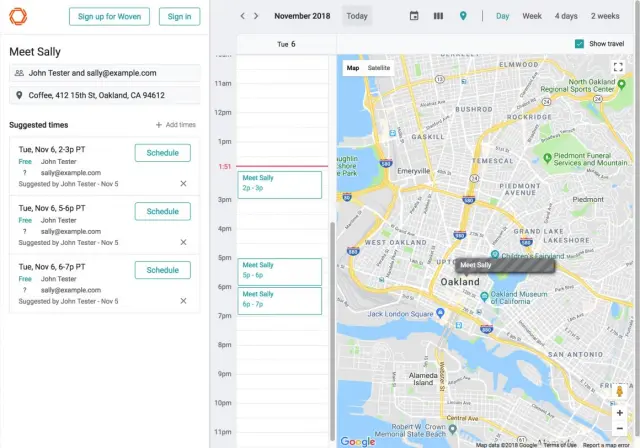The image size is (640, 448).
Task: Switch map to Satellite view
Action: point(379,68)
